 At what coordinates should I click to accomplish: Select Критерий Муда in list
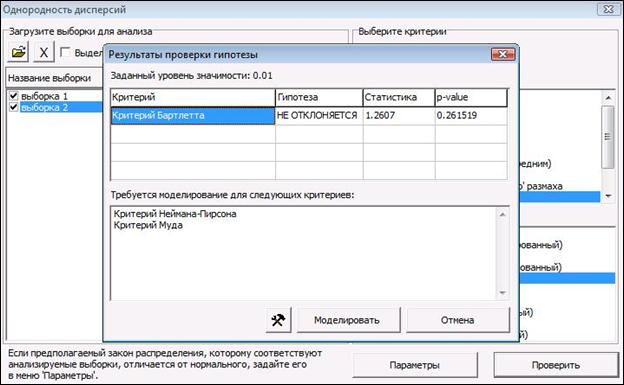coord(148,225)
